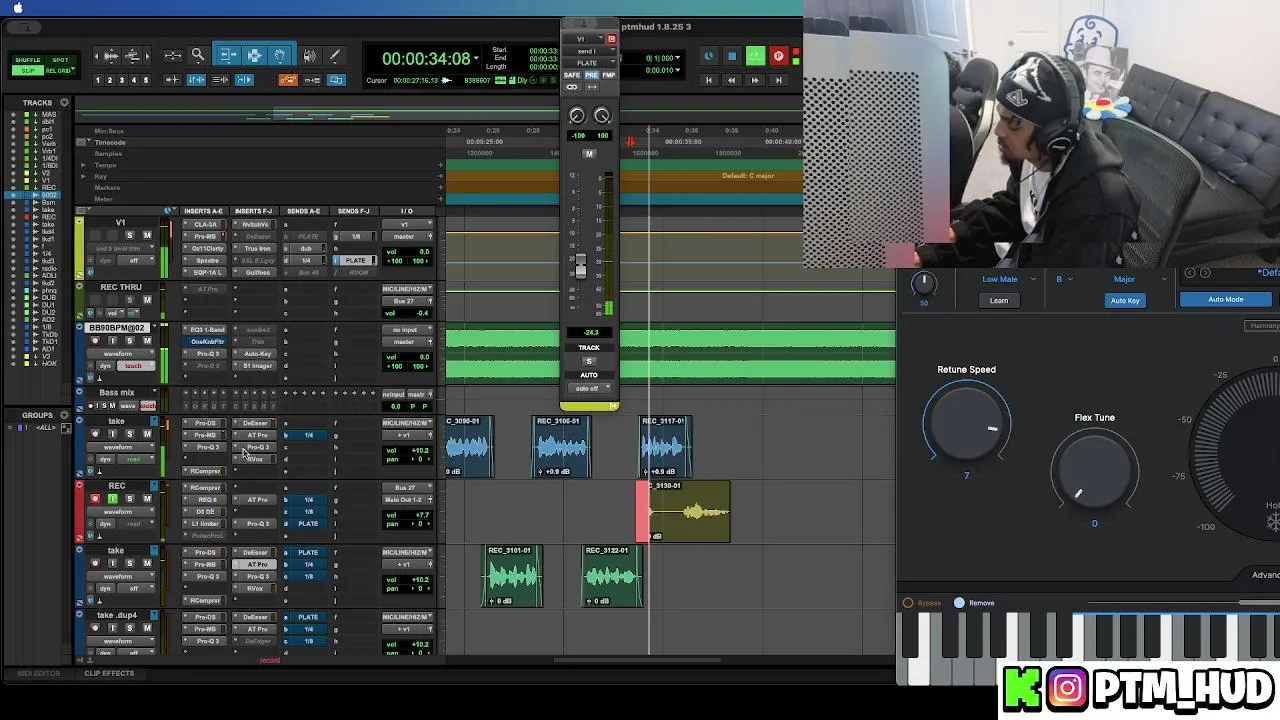Click Auto-Tune Learn button
Screen dimensions: 1280x720
[999, 300]
